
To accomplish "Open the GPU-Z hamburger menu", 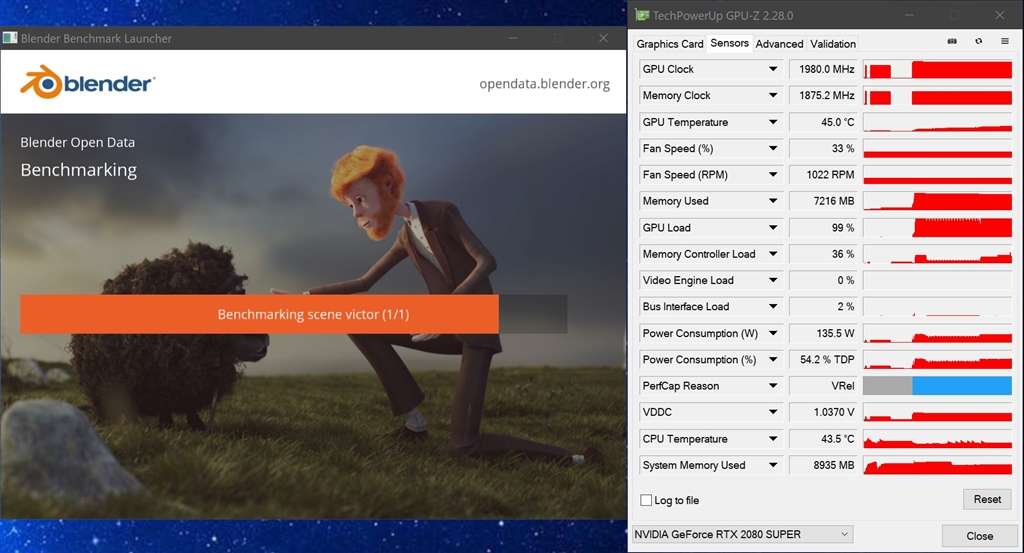I will (1004, 41).
